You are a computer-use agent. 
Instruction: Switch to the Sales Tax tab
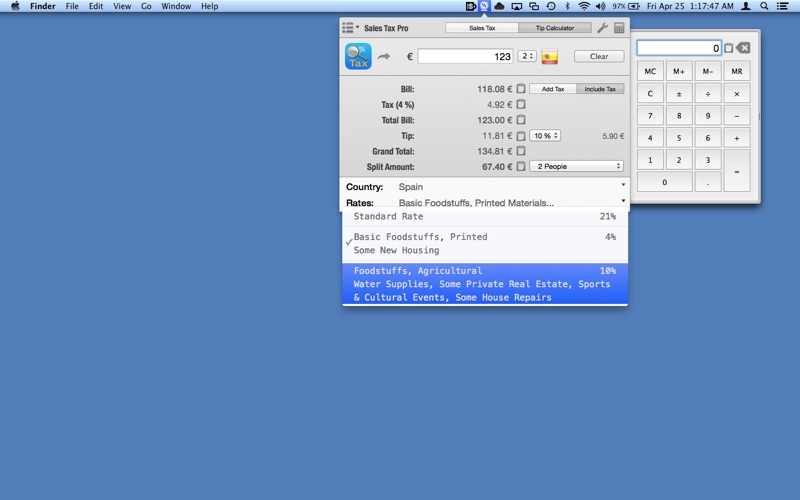click(482, 28)
